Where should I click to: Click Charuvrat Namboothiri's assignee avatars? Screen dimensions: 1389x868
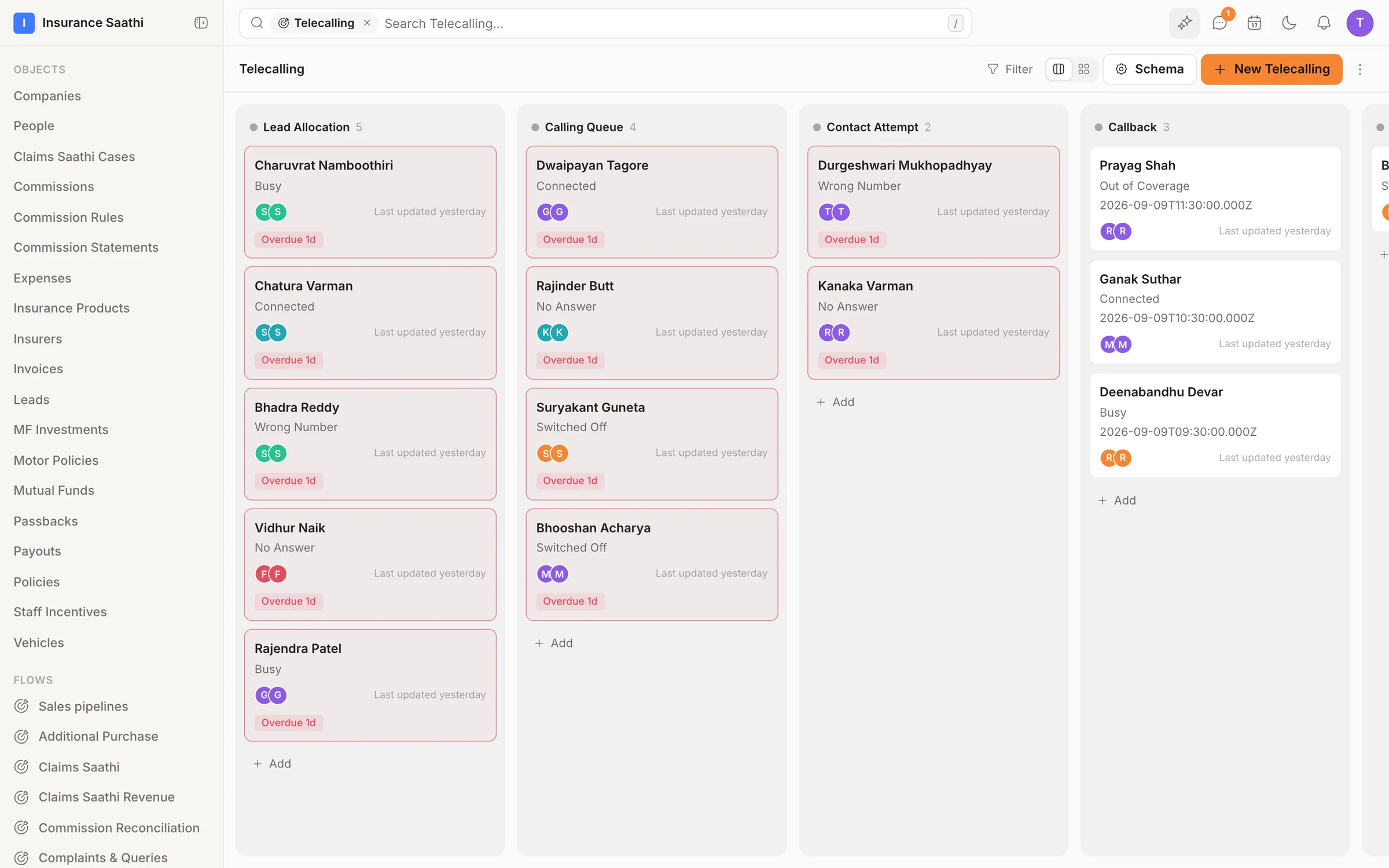tap(271, 212)
